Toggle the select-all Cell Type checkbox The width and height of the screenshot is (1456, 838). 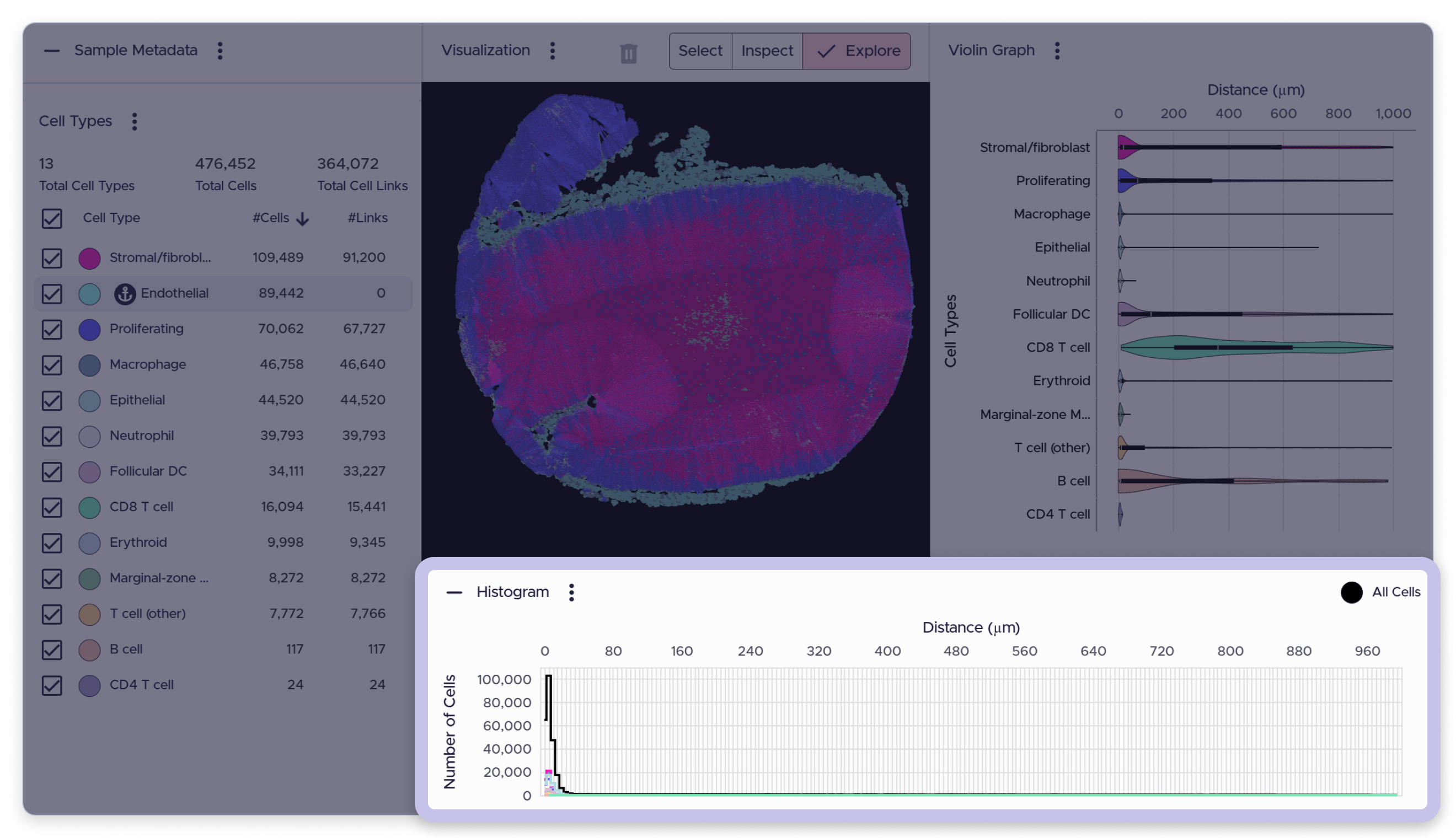pos(52,219)
